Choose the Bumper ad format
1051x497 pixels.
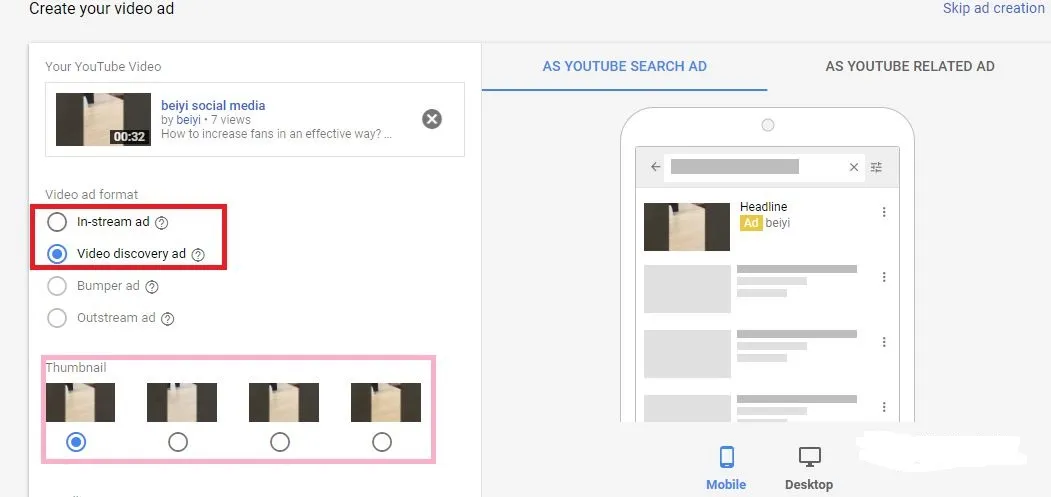coord(58,286)
